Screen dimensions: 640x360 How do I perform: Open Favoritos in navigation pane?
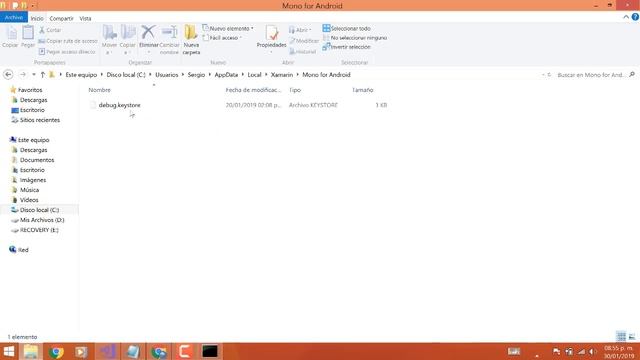30,90
